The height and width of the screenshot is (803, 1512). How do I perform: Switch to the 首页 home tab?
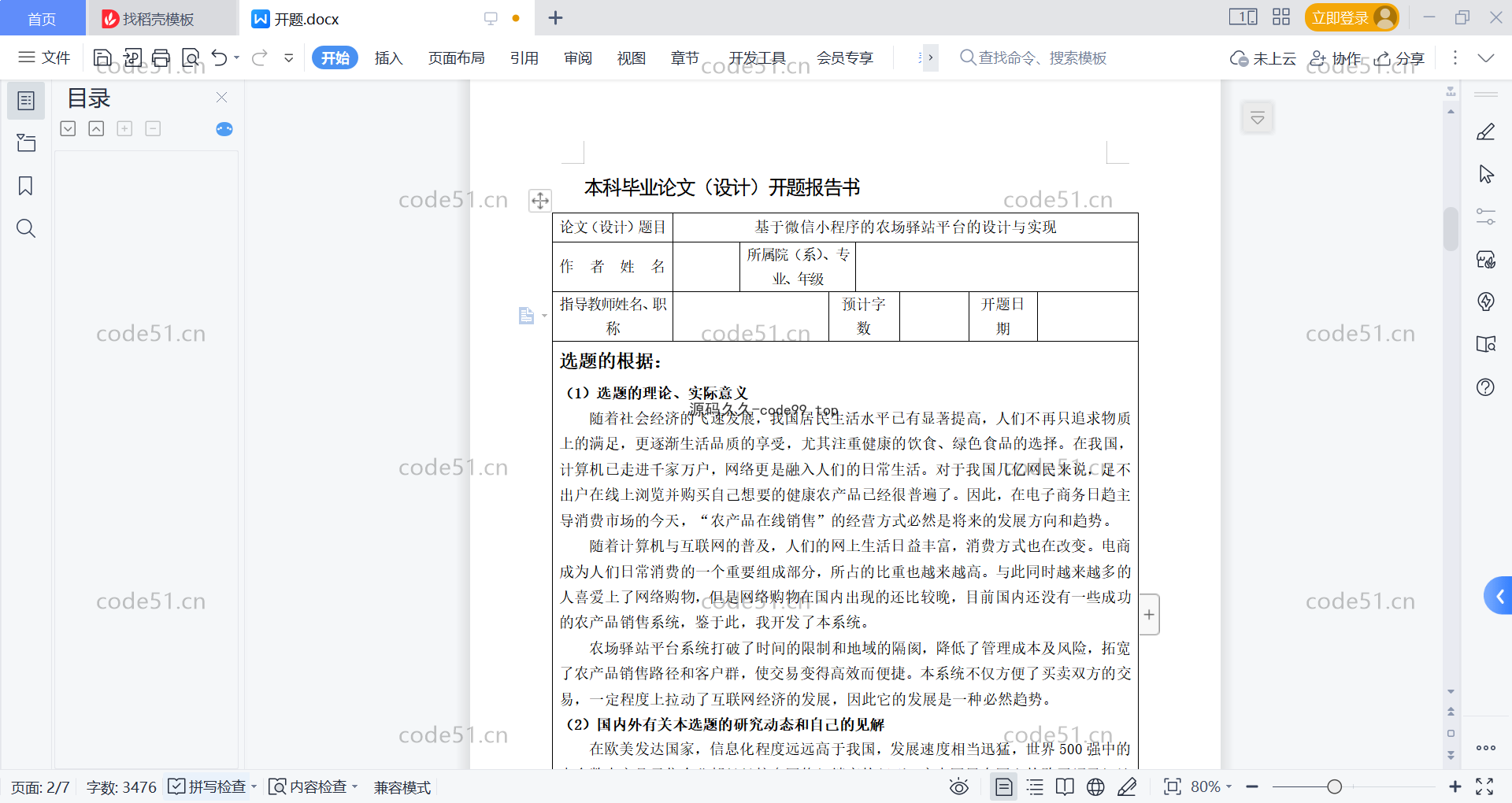tap(42, 18)
